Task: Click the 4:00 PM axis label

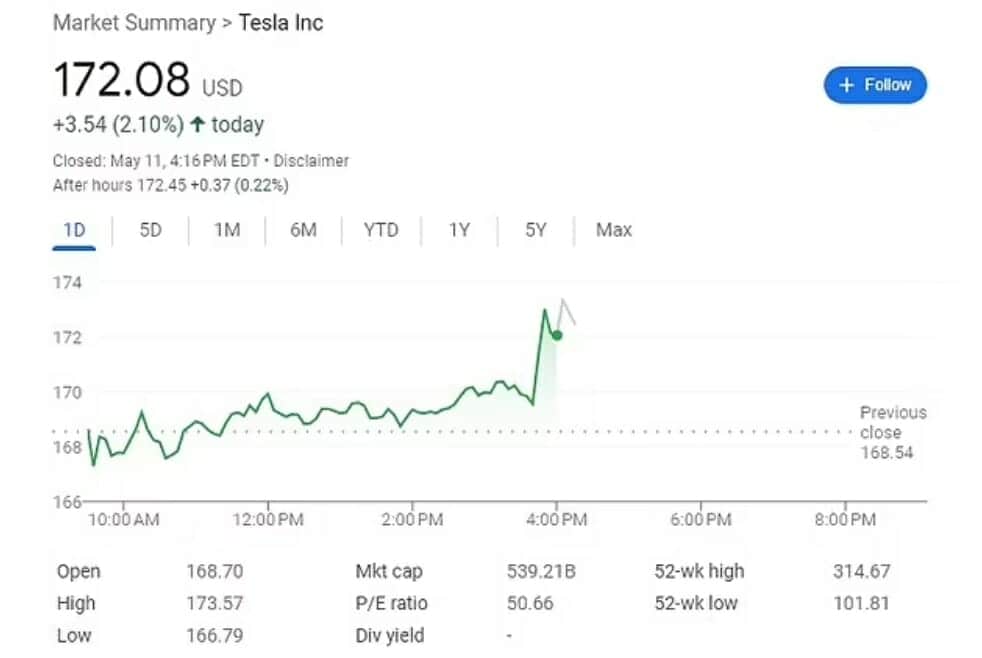Action: pyautogui.click(x=556, y=520)
